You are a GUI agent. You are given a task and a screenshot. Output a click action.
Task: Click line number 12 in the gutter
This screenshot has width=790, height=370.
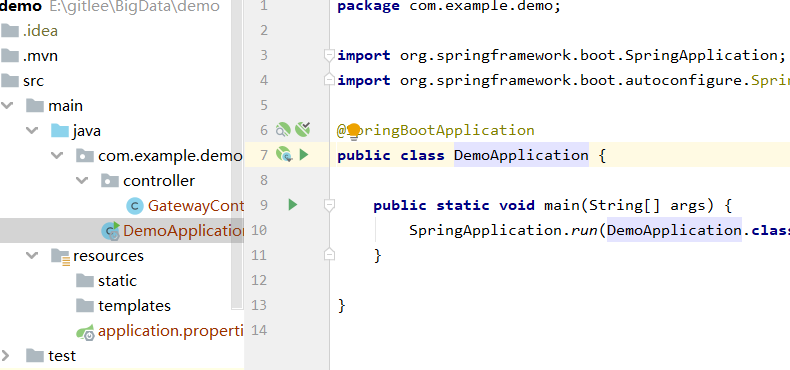point(258,280)
